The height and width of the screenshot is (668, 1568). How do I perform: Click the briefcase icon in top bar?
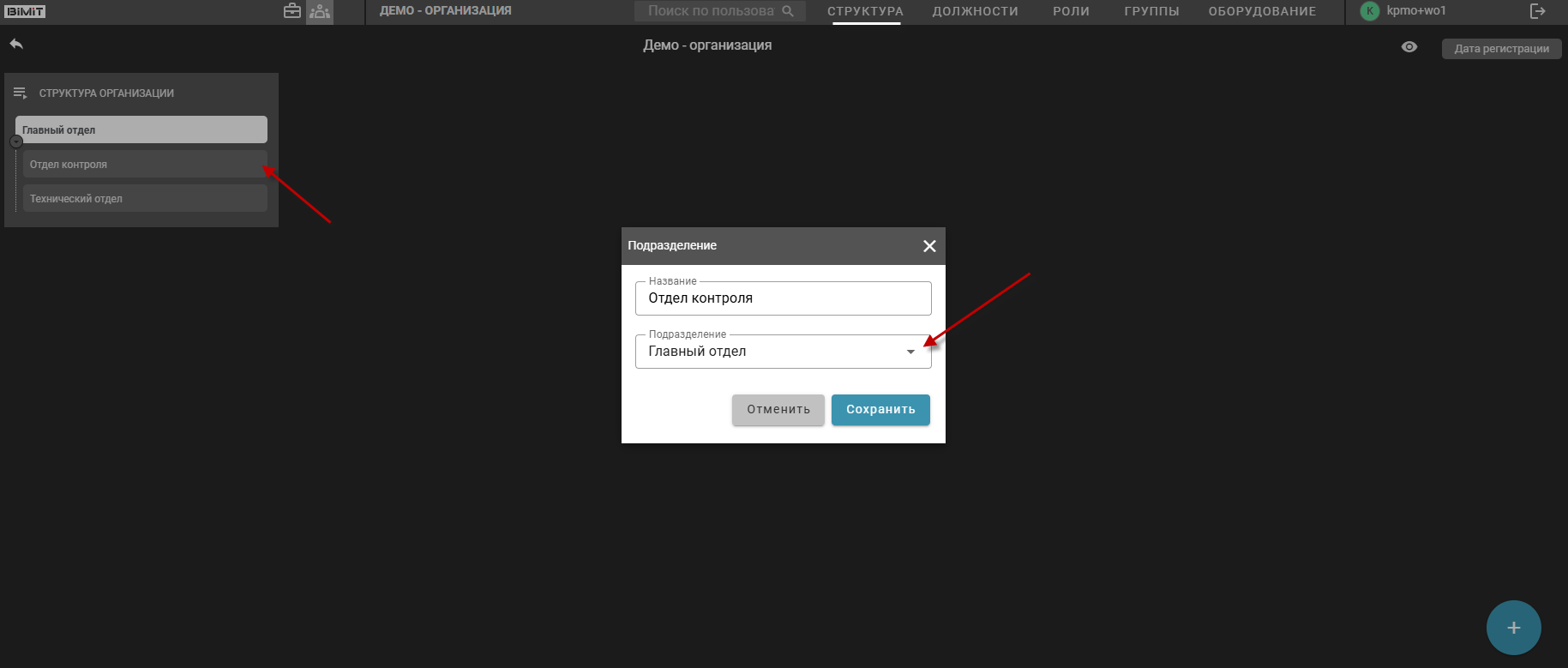pos(292,11)
